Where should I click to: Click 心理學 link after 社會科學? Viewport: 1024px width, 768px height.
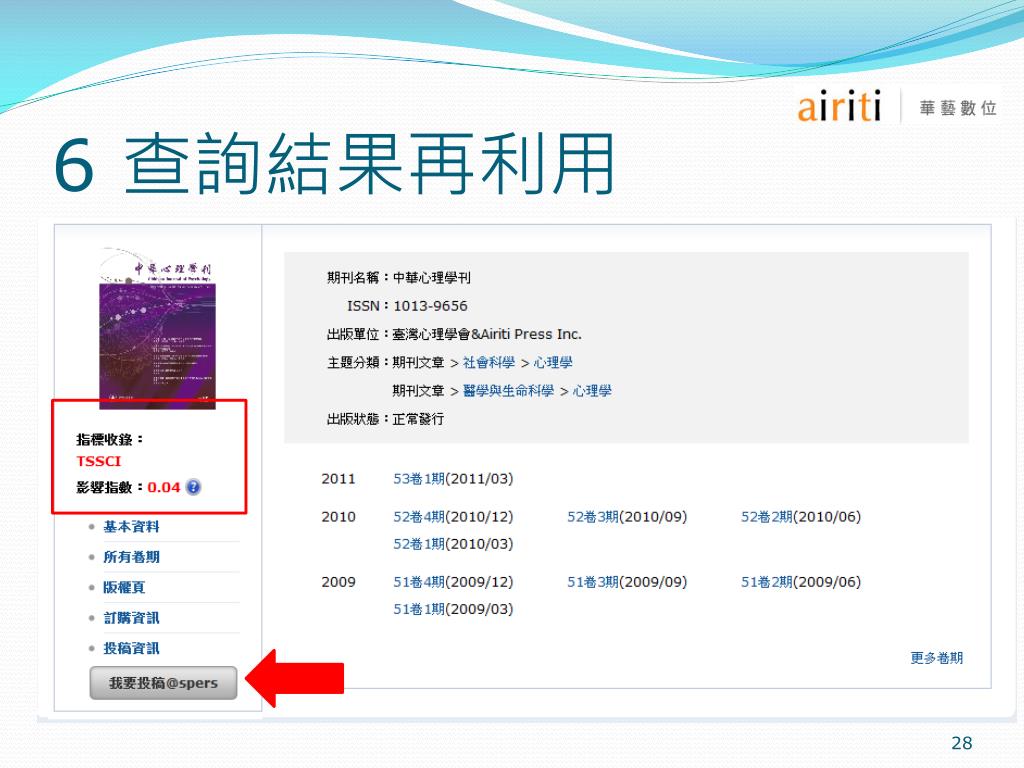552,362
